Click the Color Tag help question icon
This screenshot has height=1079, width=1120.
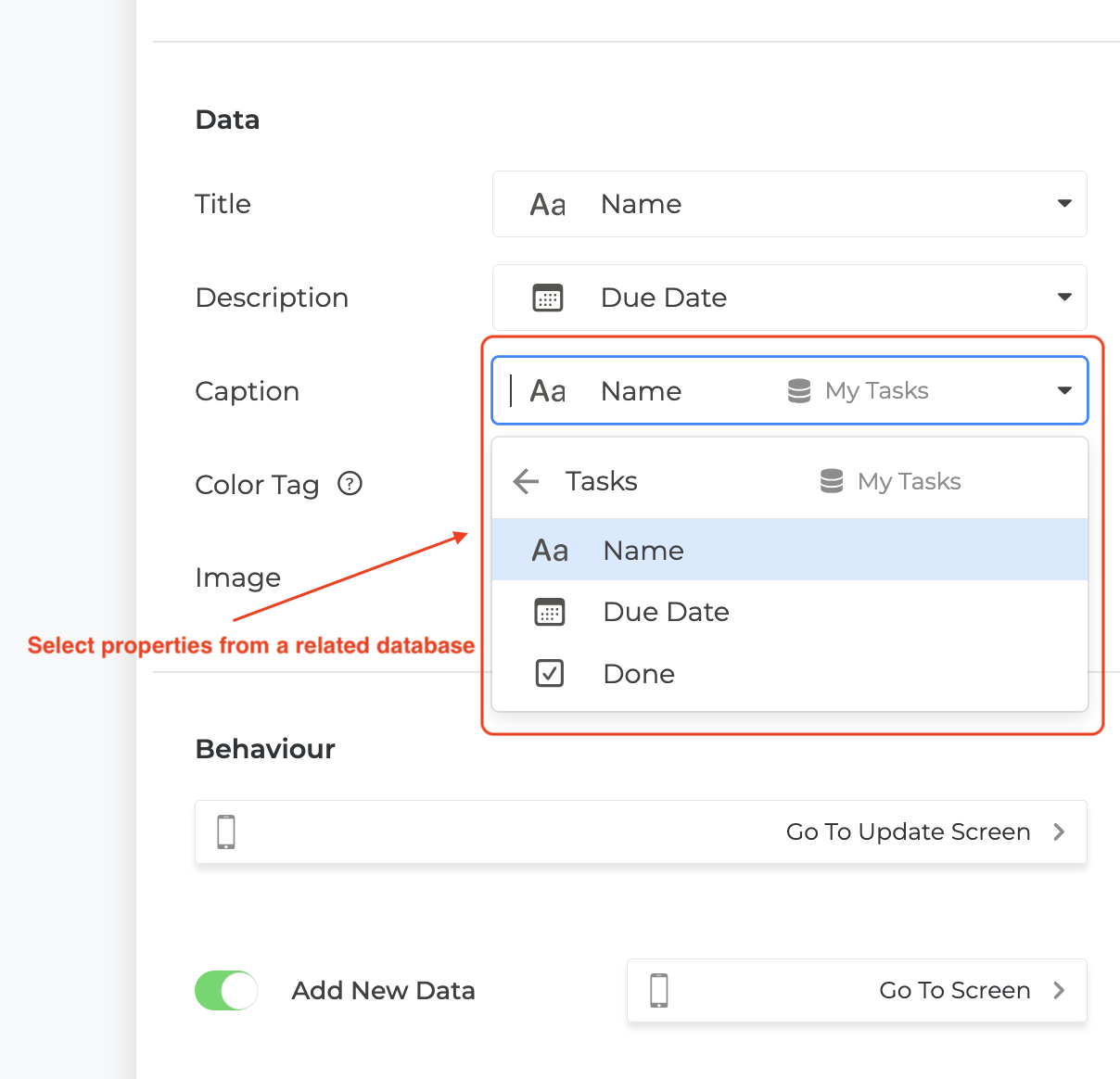point(350,484)
